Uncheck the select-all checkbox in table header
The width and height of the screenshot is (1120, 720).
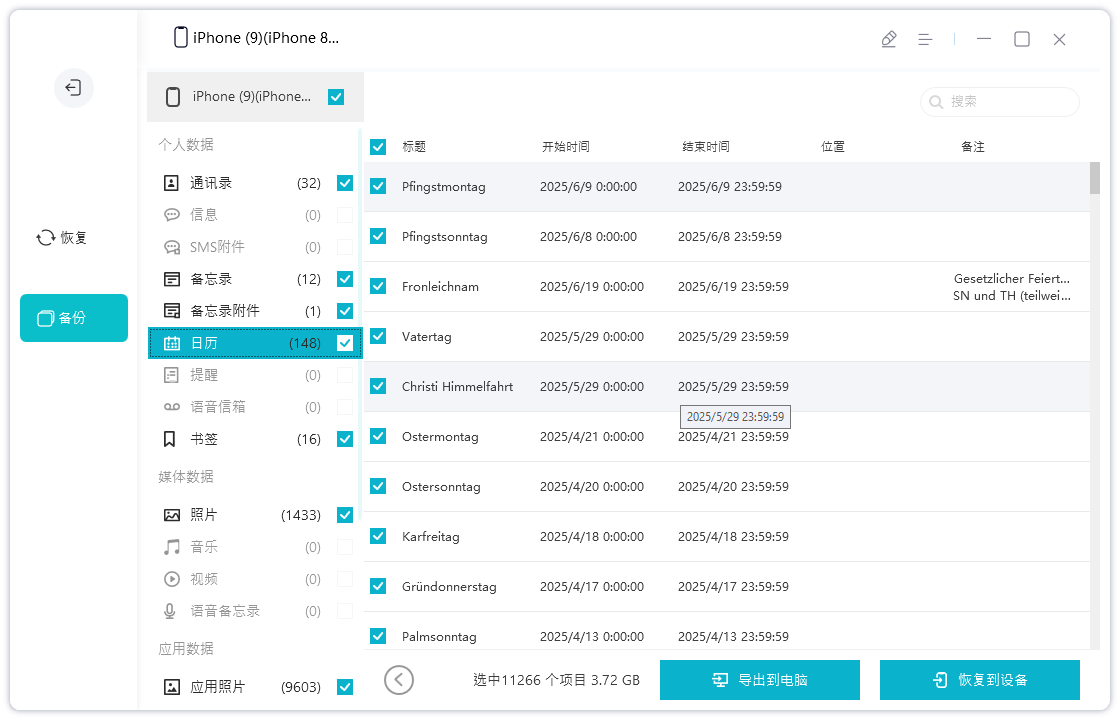tap(378, 146)
